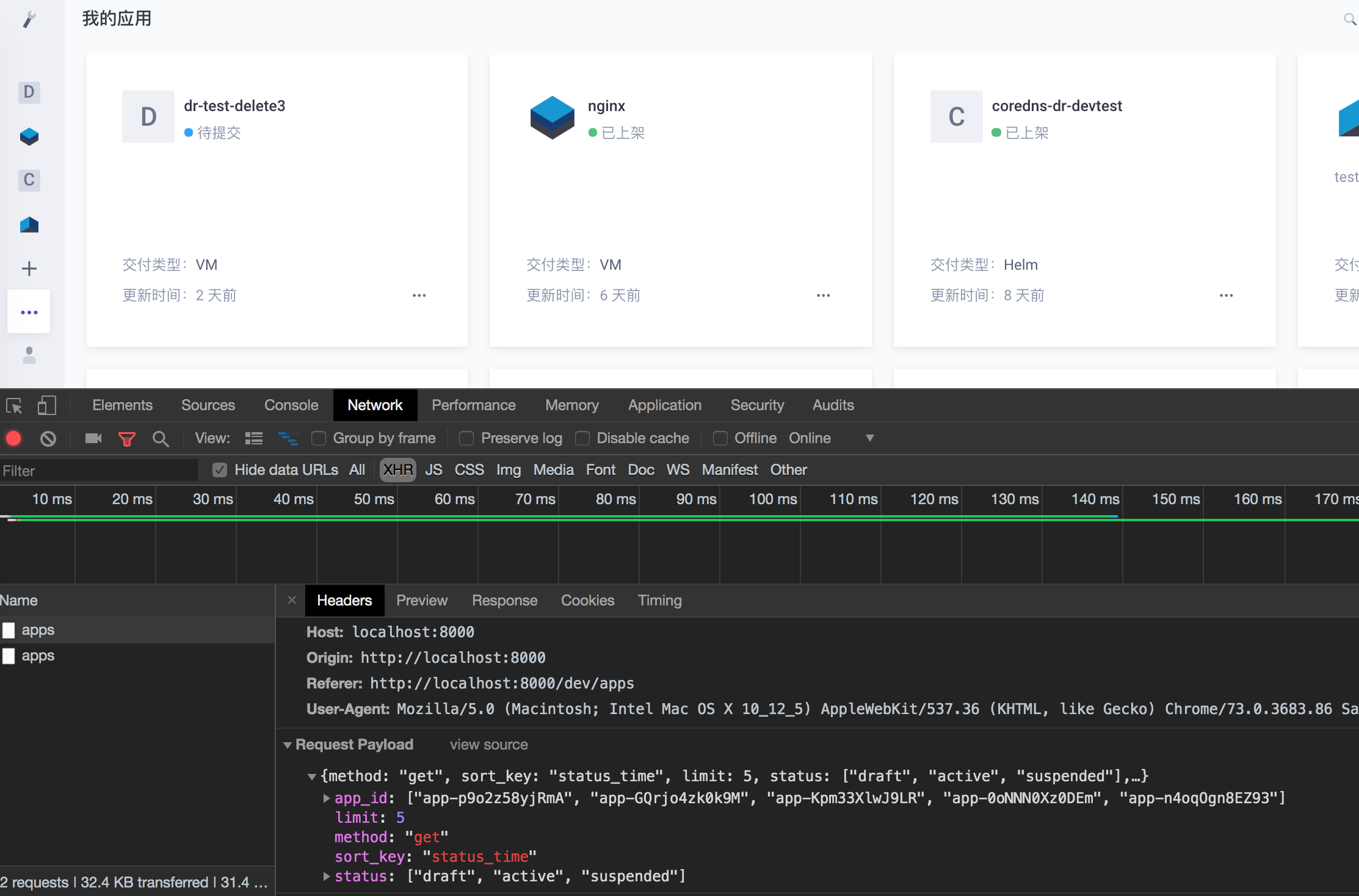Click the search magnifier in DevTools toolbar
Viewport: 1359px width, 896px height.
click(x=161, y=438)
